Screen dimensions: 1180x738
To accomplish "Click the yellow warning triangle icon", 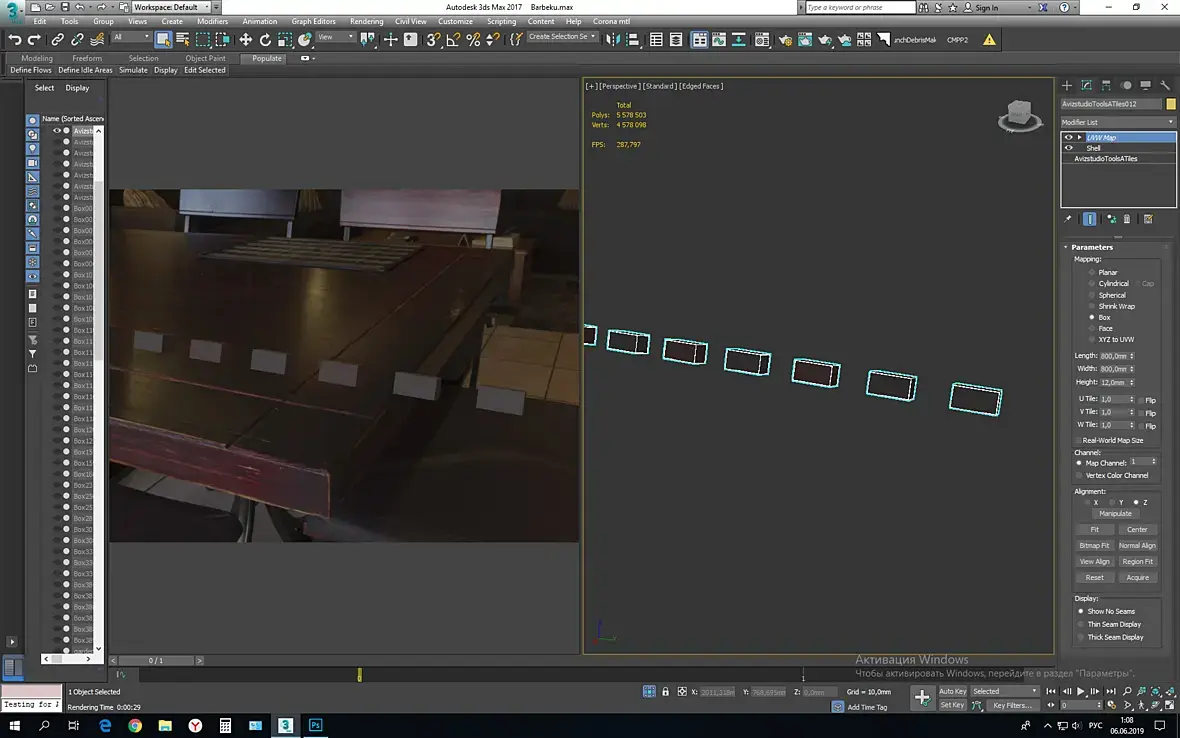I will click(x=989, y=40).
